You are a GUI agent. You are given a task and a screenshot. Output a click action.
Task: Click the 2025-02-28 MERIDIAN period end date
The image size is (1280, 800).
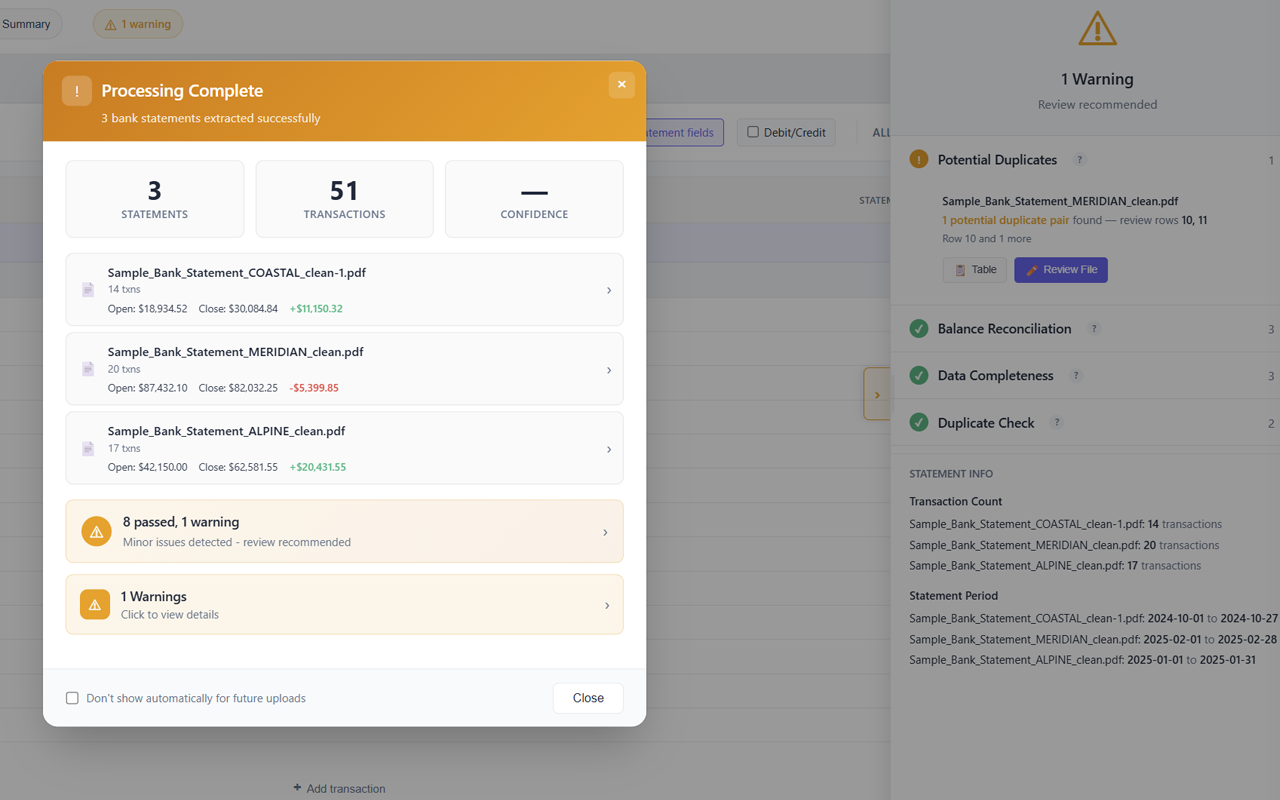(1249, 639)
